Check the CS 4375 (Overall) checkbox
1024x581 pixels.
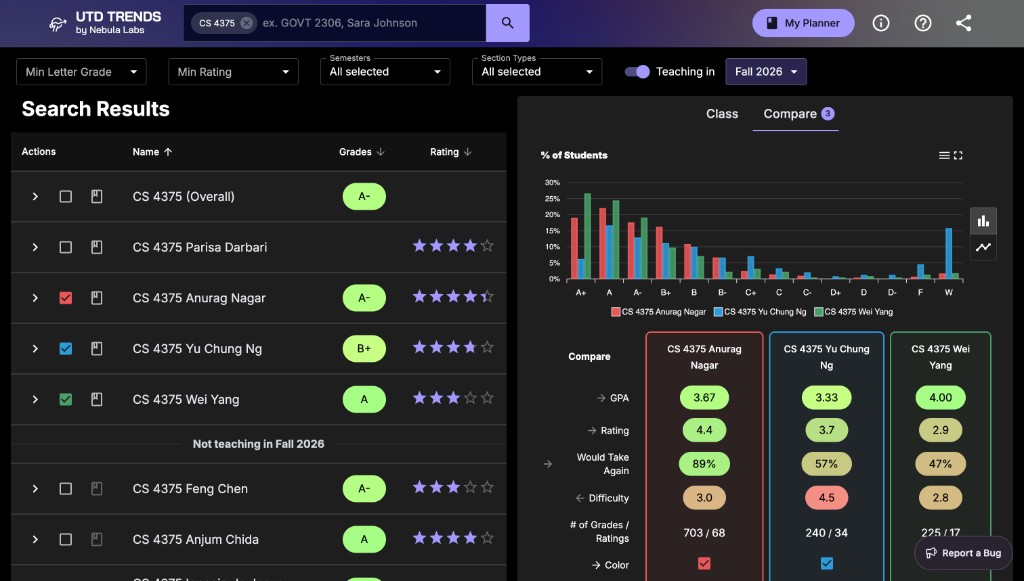click(66, 196)
